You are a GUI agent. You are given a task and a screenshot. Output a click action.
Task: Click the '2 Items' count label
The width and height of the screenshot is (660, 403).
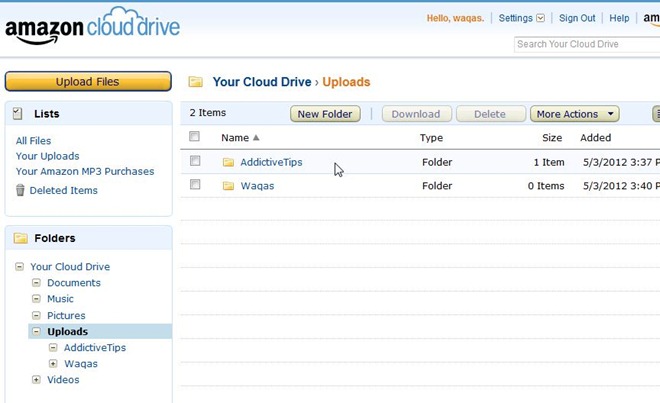coord(208,112)
